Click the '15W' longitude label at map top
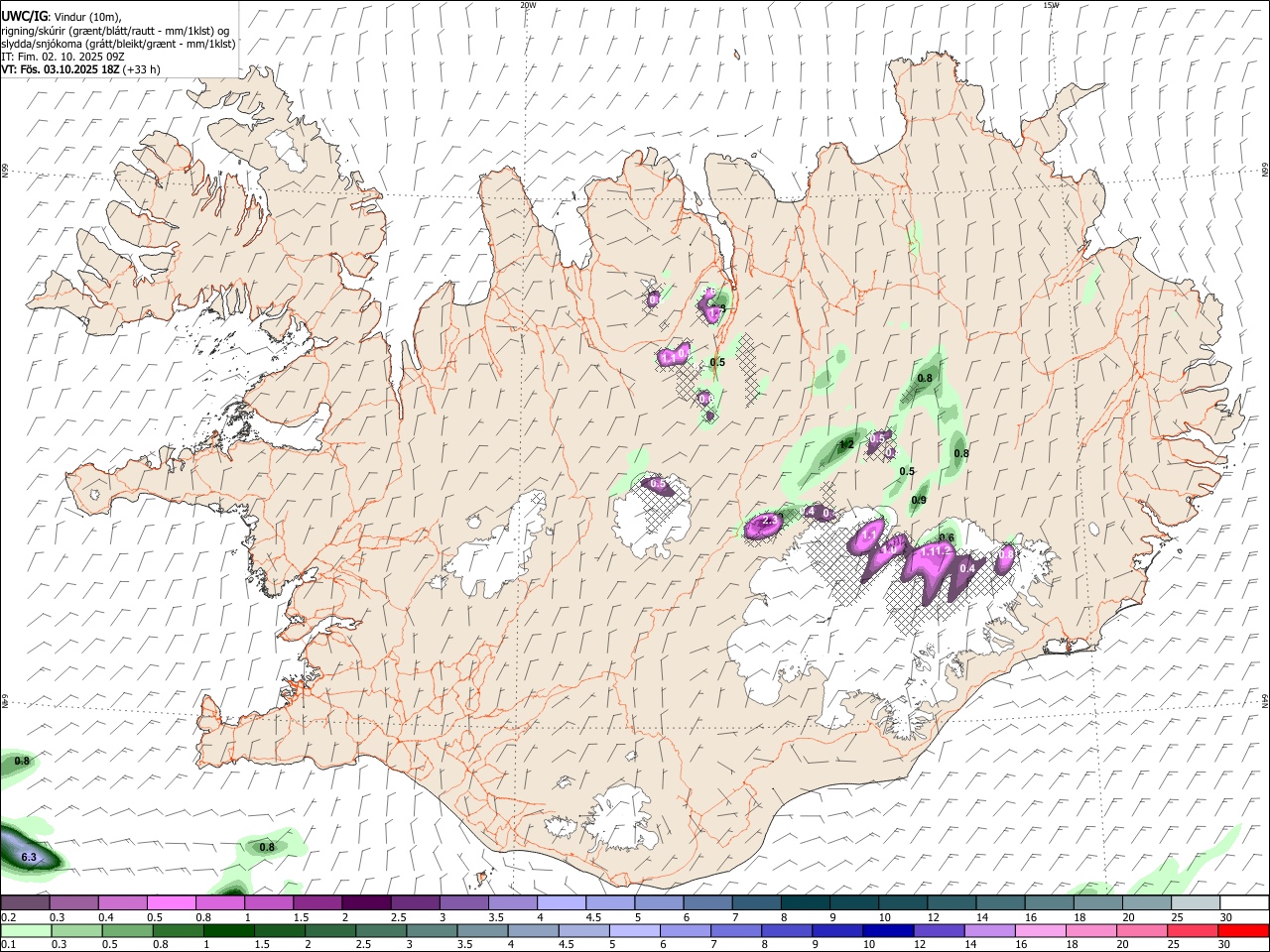This screenshot has height=952, width=1270. [1051, 5]
